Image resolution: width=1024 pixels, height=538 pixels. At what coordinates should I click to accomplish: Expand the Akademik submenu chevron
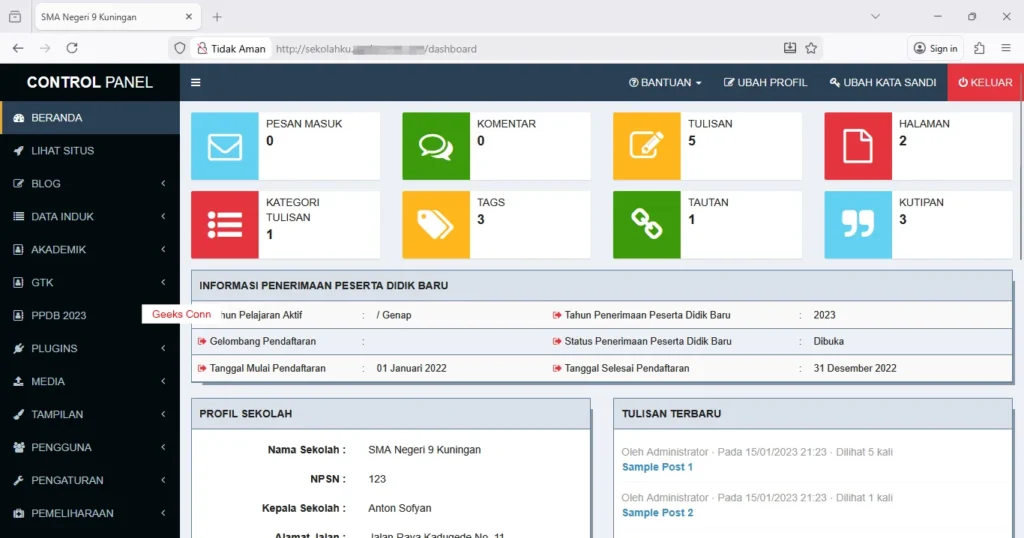click(163, 249)
